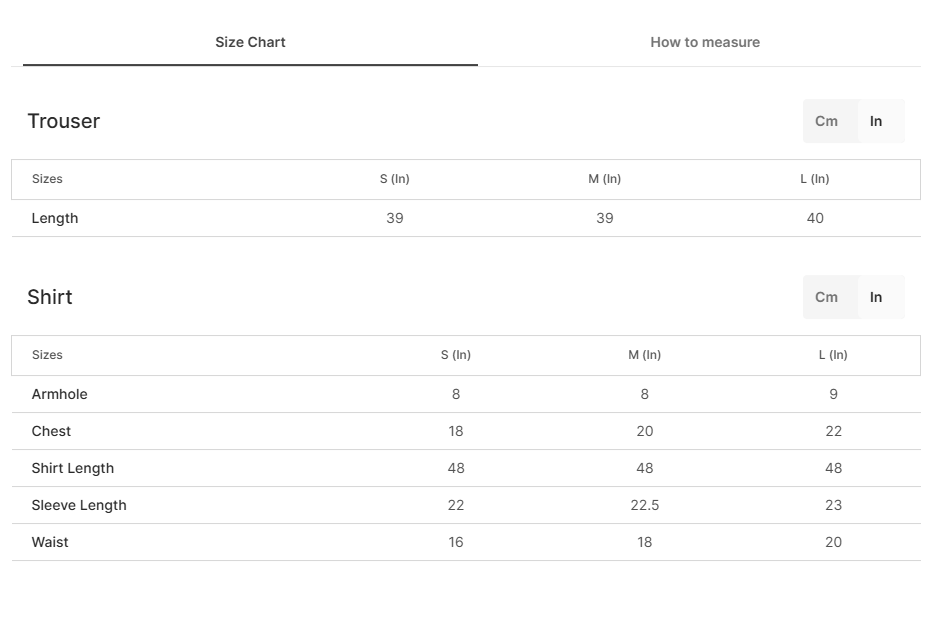Image resolution: width=935 pixels, height=634 pixels.
Task: Select the Shirt L (In) column header
Action: click(x=833, y=355)
